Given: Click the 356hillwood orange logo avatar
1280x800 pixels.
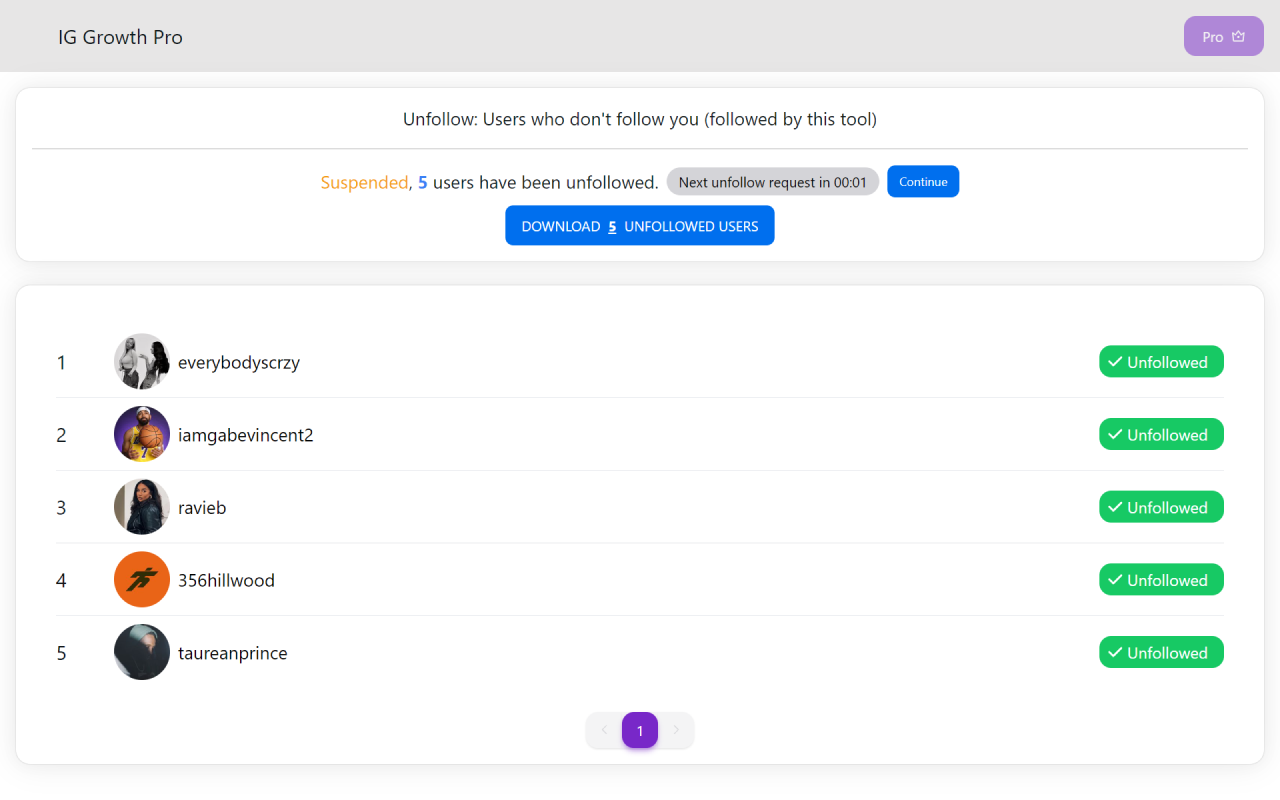Looking at the screenshot, I should point(142,580).
